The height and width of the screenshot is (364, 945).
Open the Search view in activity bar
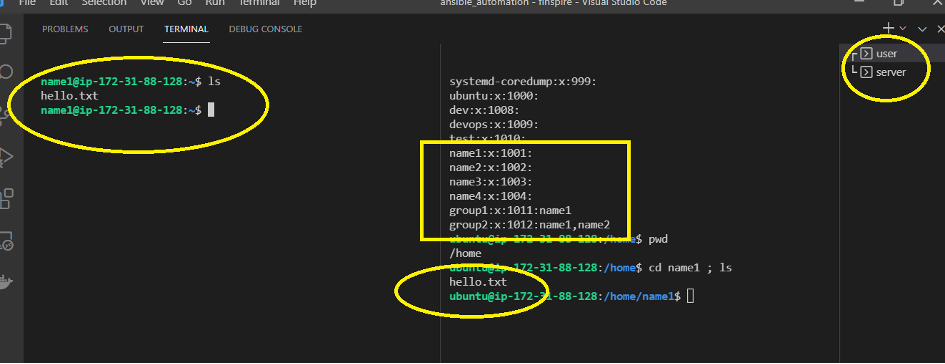pos(6,73)
